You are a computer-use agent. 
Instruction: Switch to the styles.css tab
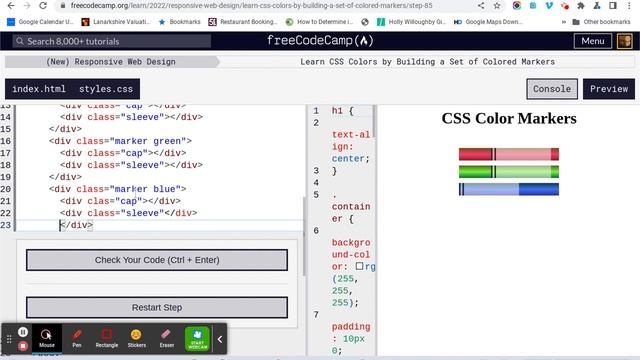106,89
